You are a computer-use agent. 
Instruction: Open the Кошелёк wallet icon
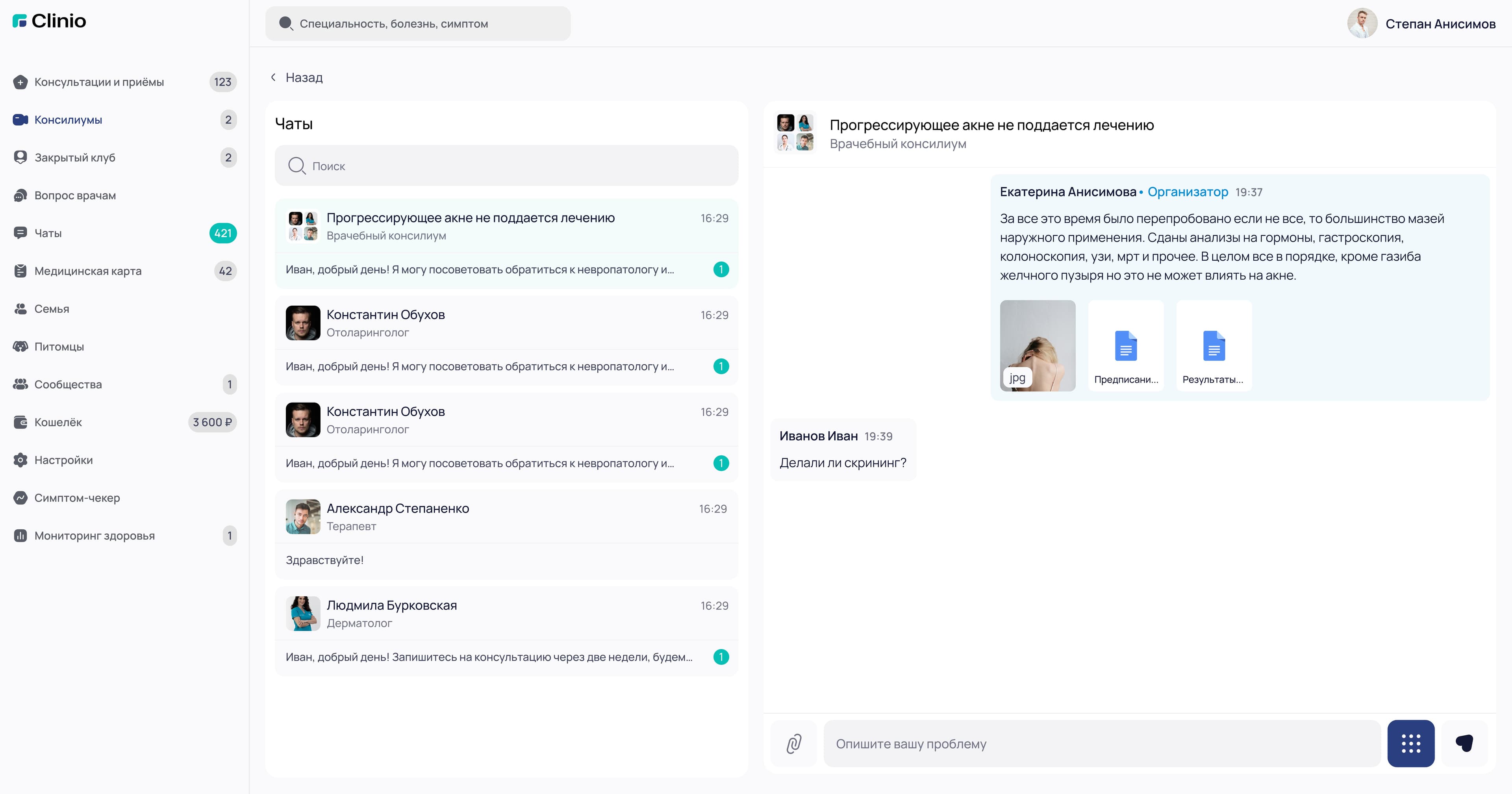[x=20, y=422]
